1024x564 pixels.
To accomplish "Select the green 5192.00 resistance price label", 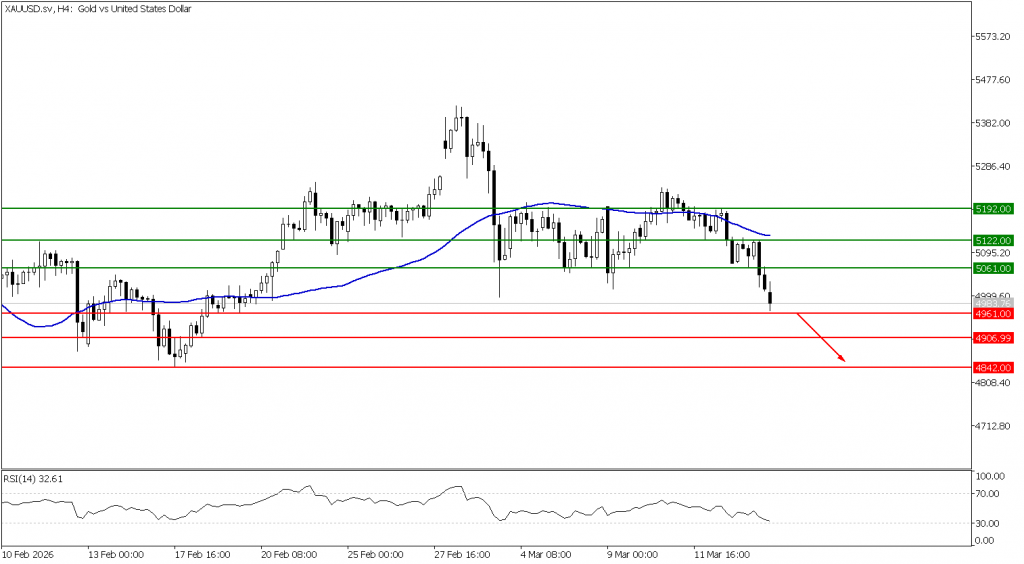I will click(x=993, y=208).
